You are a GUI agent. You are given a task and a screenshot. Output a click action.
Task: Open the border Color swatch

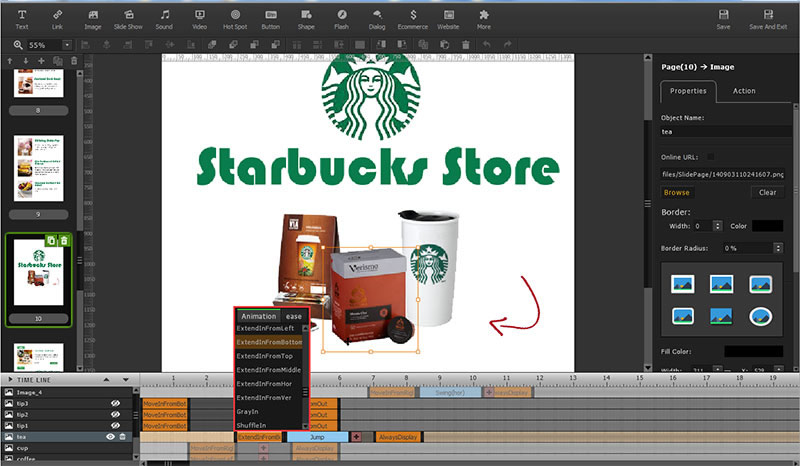[x=767, y=226]
